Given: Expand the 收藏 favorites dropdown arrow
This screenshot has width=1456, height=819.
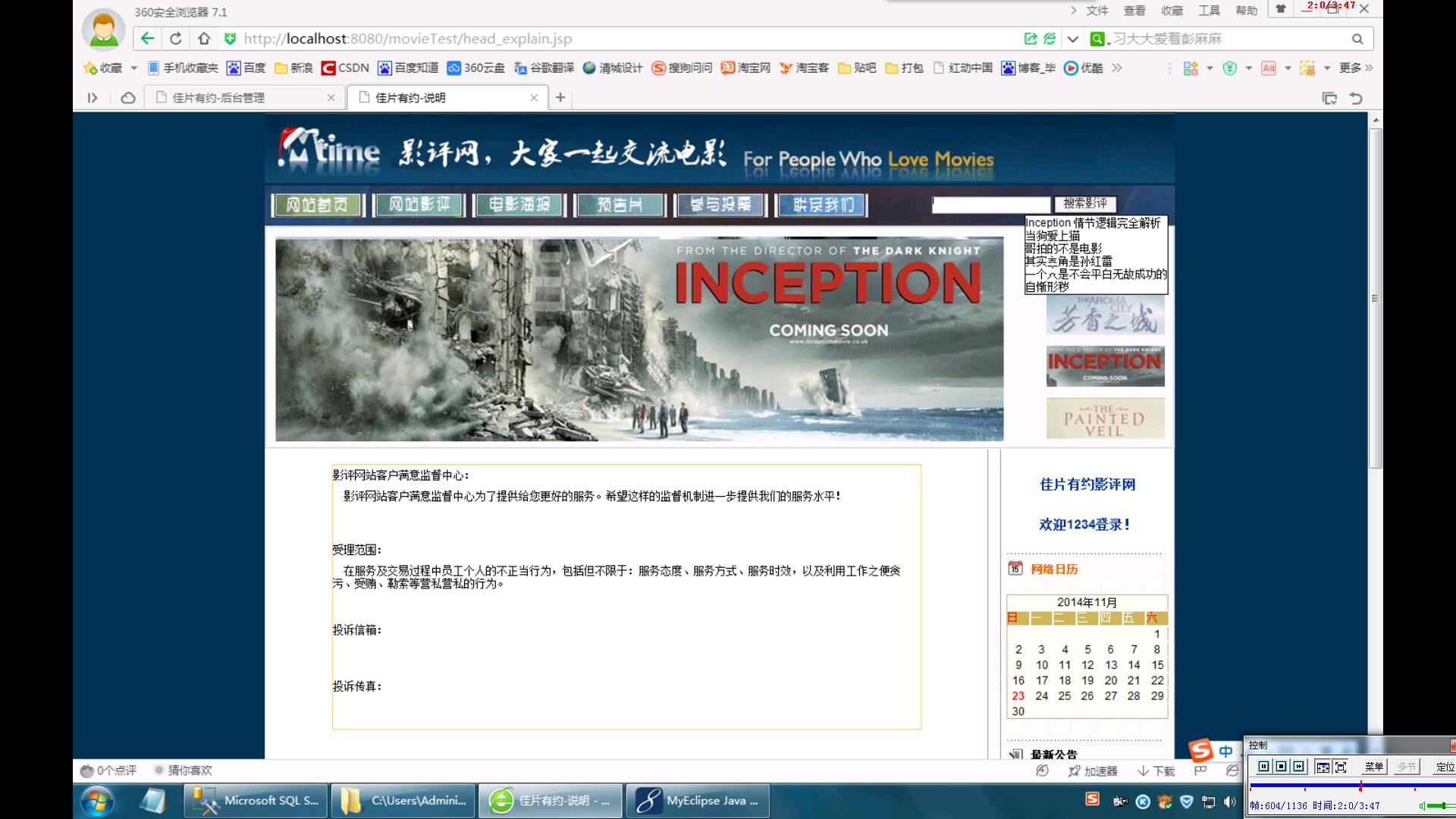Looking at the screenshot, I should pos(134,68).
